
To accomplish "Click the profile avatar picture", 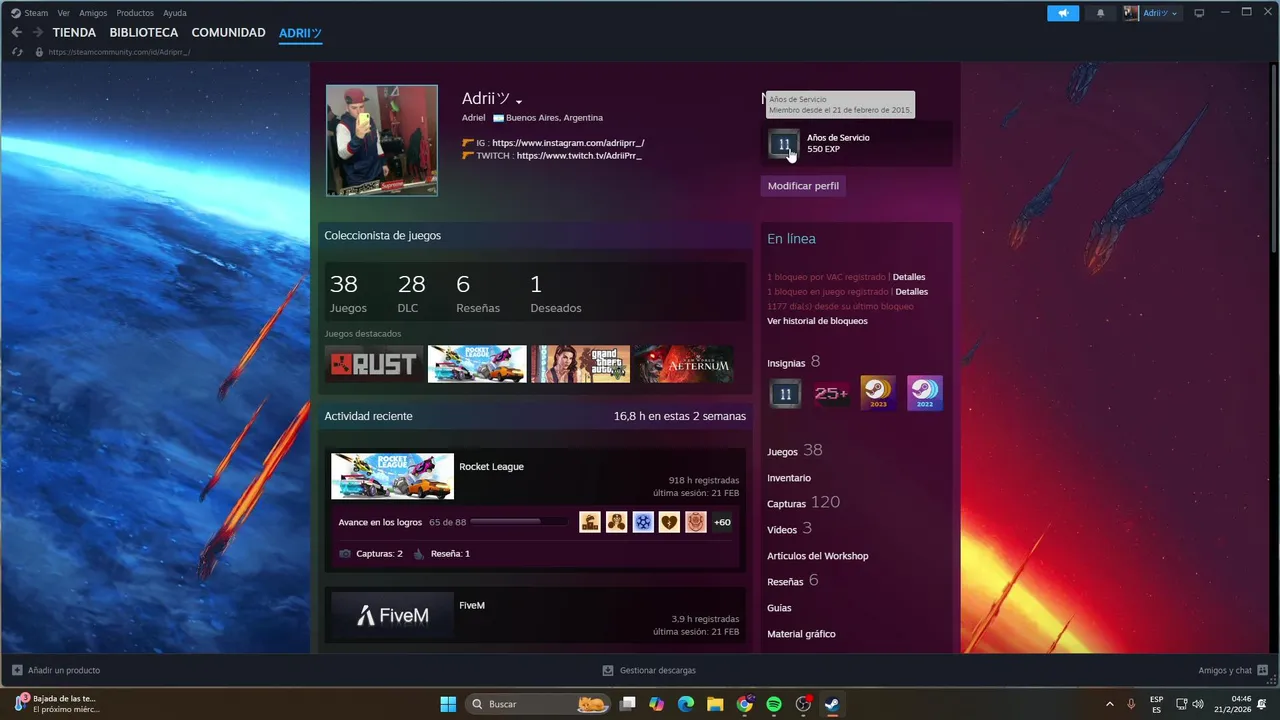I will coord(382,140).
